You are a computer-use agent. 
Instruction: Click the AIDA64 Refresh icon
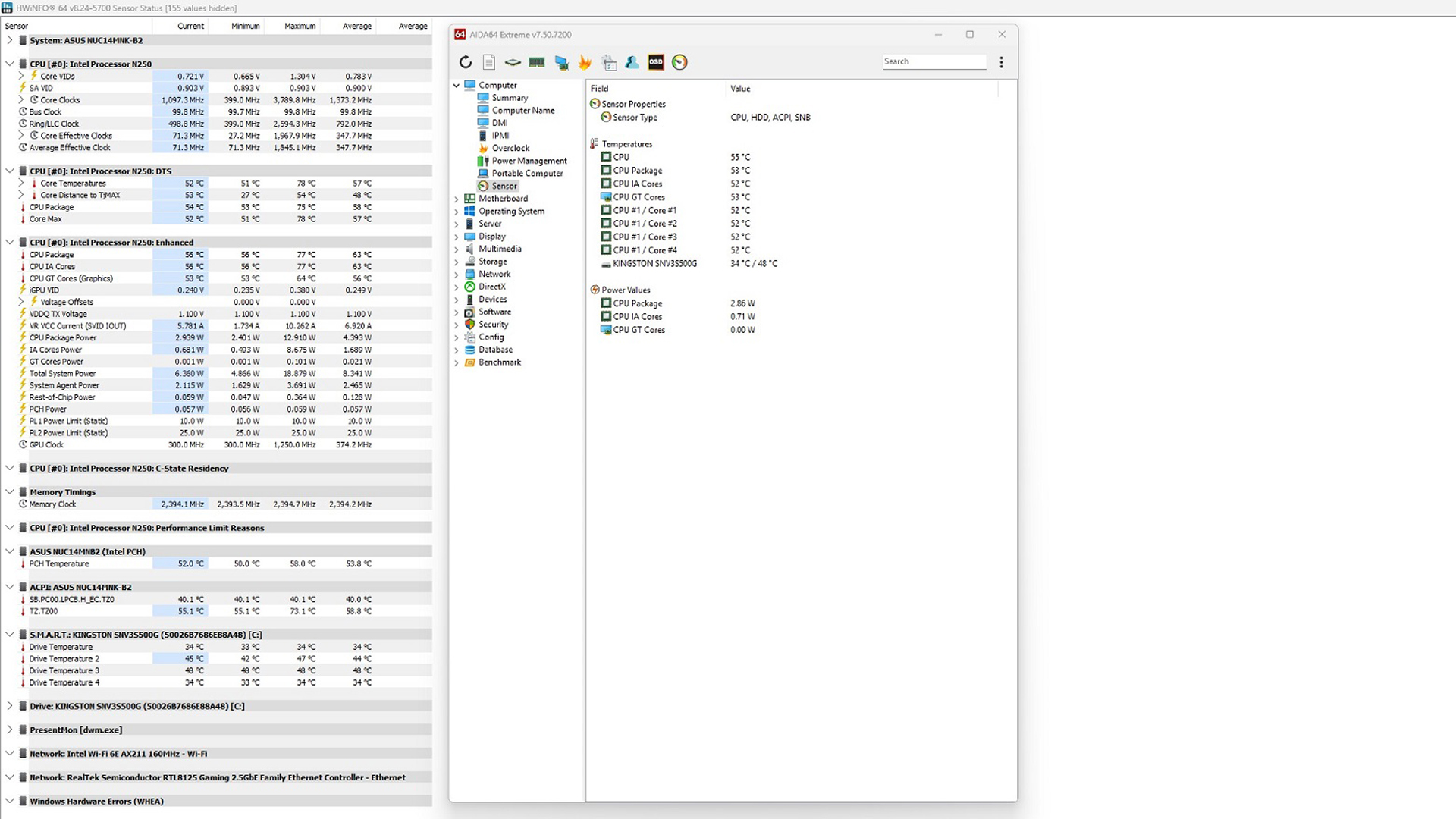click(466, 62)
